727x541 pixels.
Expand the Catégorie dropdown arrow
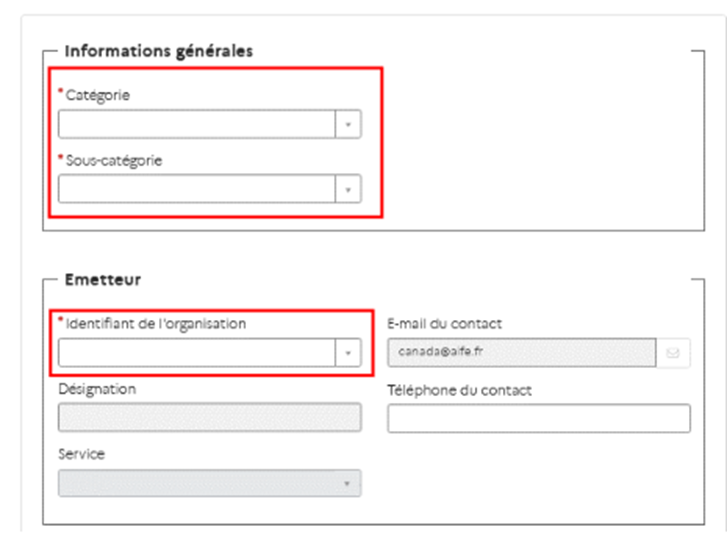coord(348,124)
